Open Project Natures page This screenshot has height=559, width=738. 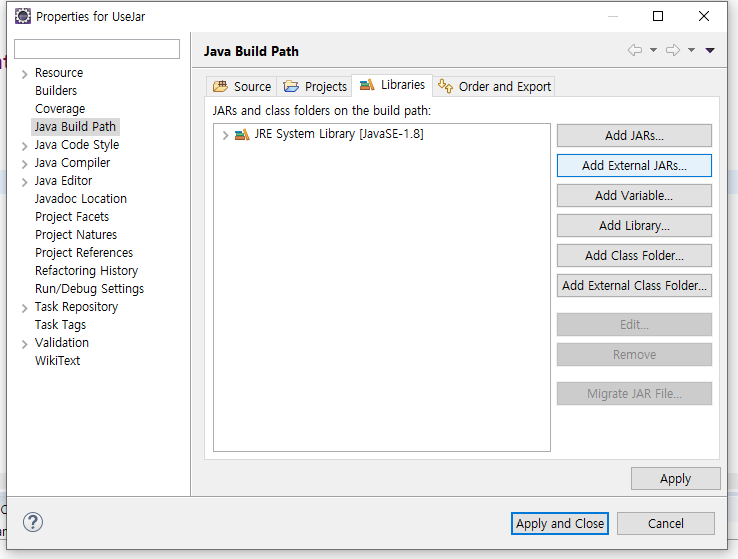[x=76, y=234]
